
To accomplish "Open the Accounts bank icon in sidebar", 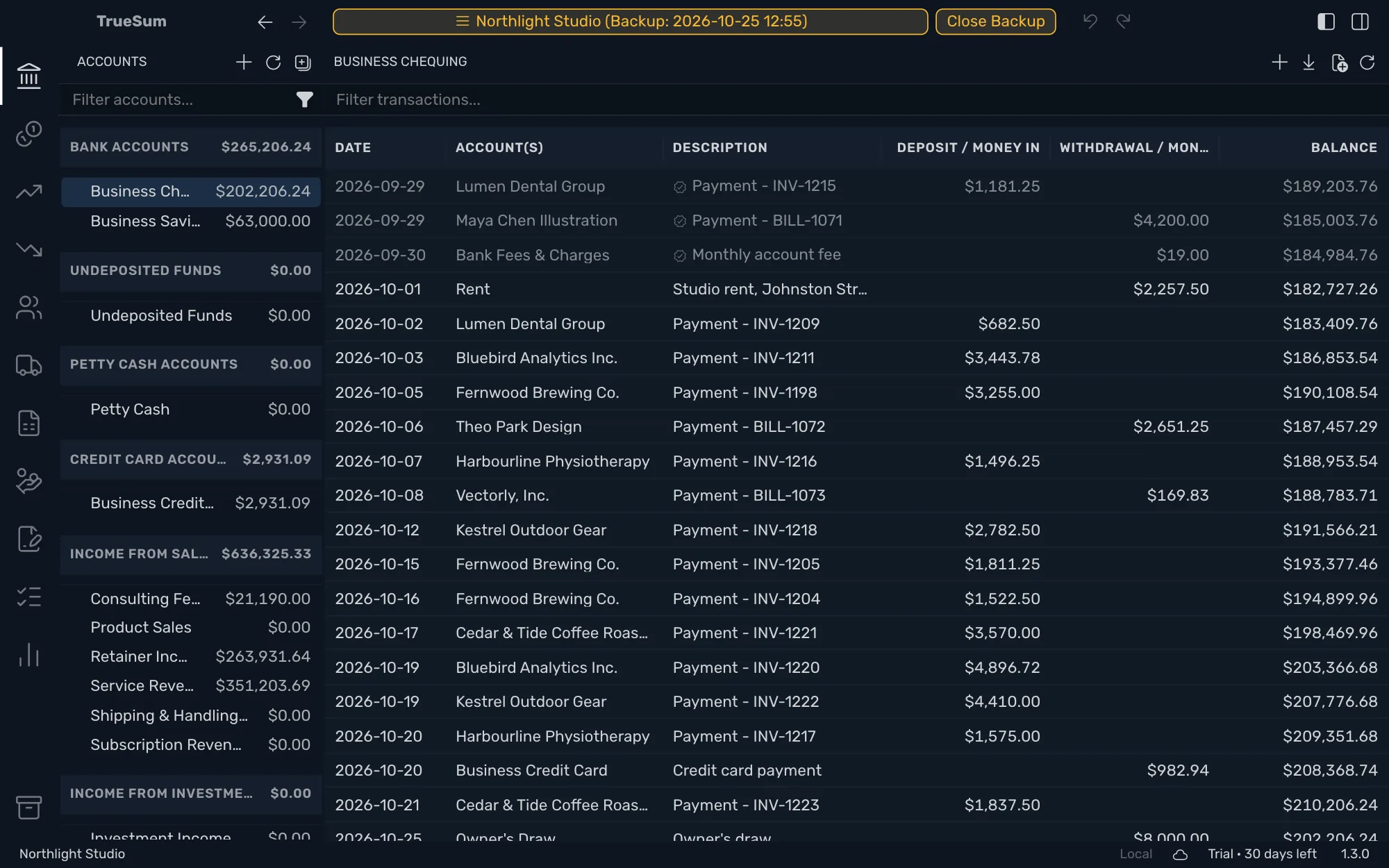I will (28, 76).
